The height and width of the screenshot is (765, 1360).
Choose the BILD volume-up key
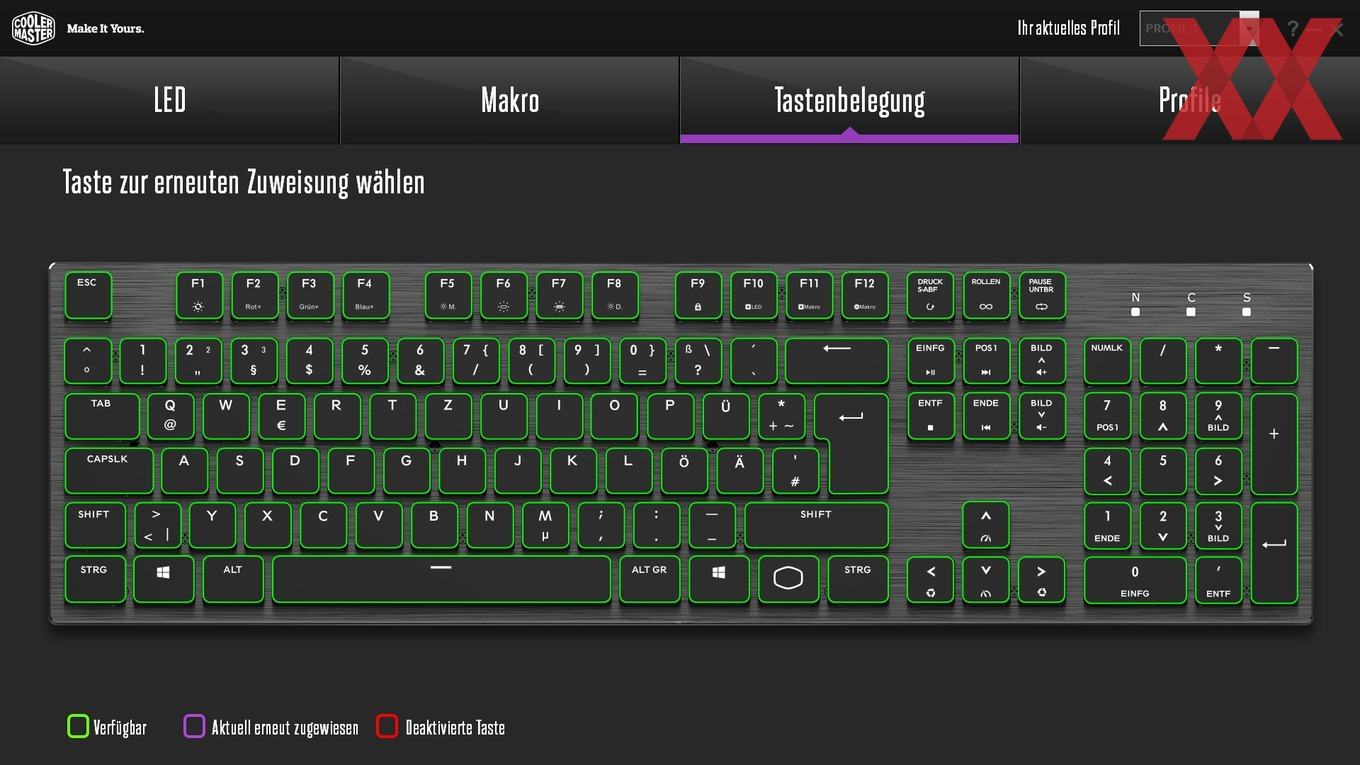click(x=1042, y=361)
